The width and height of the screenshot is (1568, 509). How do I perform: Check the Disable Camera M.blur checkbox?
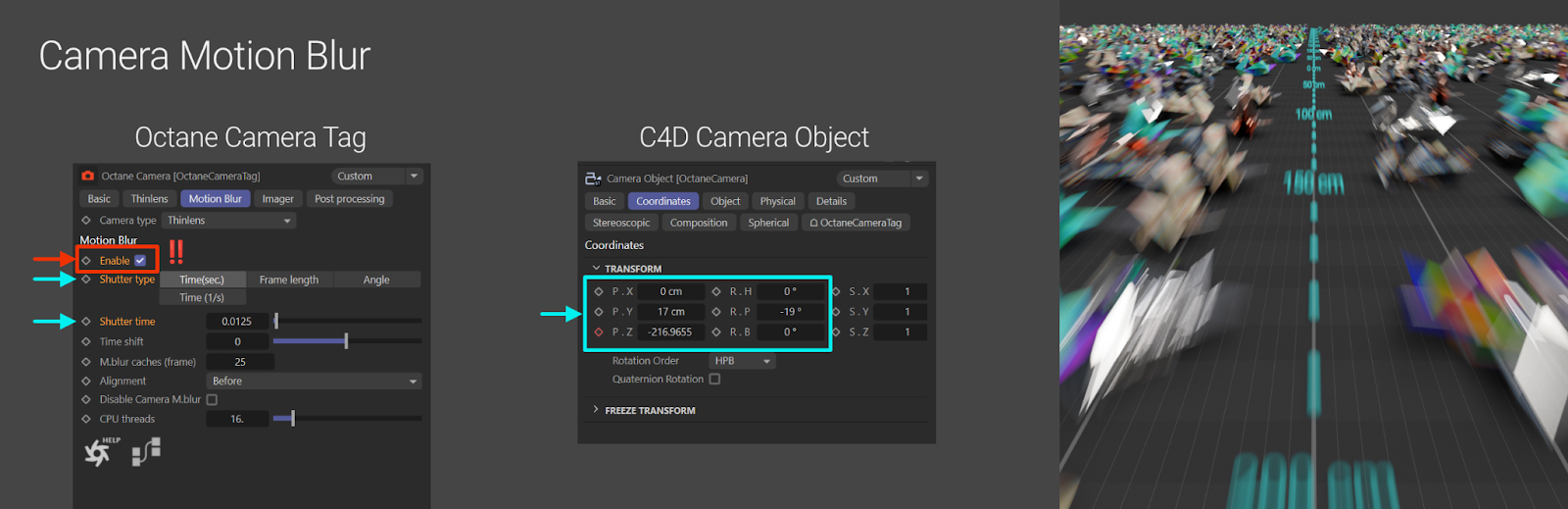pos(212,400)
